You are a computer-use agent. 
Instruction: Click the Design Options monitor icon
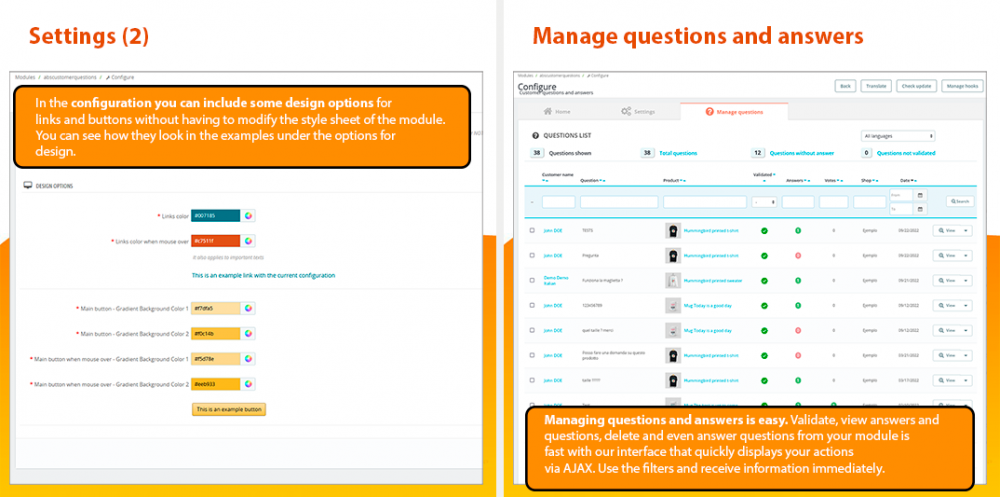pos(27,186)
